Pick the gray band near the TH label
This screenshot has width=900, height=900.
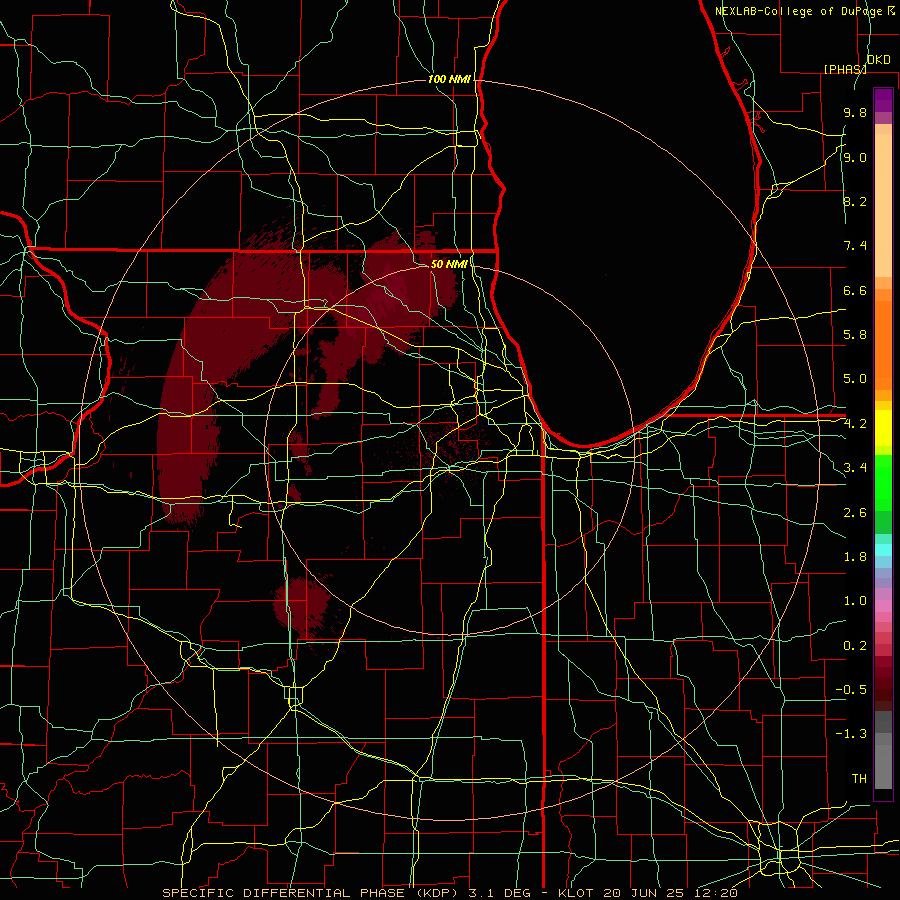[x=883, y=767]
